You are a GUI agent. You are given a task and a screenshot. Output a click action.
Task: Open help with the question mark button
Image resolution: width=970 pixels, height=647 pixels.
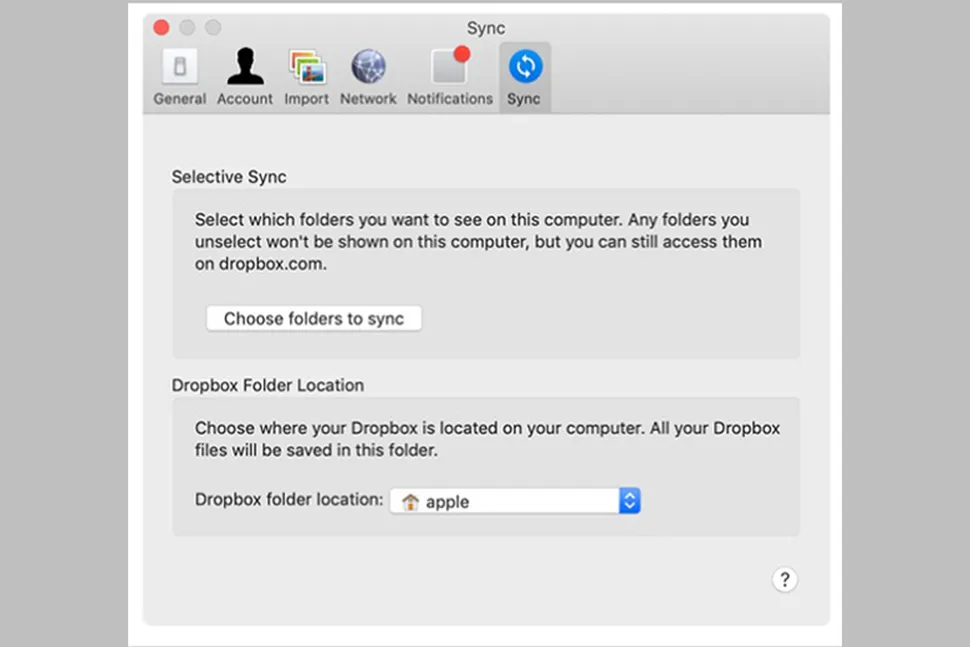click(785, 580)
